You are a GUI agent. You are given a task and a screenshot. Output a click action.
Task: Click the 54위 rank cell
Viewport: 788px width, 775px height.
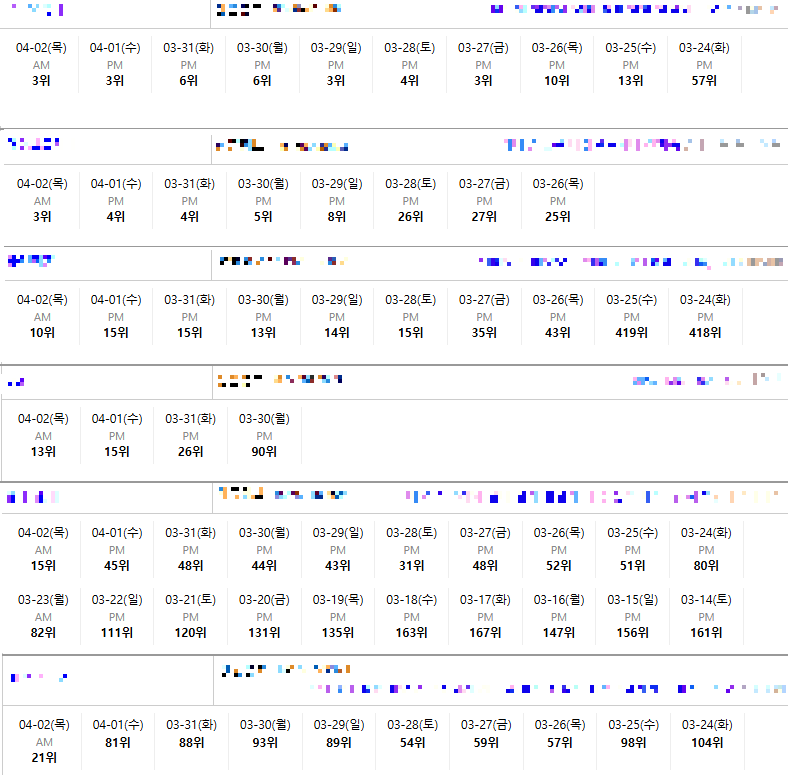pyautogui.click(x=413, y=743)
